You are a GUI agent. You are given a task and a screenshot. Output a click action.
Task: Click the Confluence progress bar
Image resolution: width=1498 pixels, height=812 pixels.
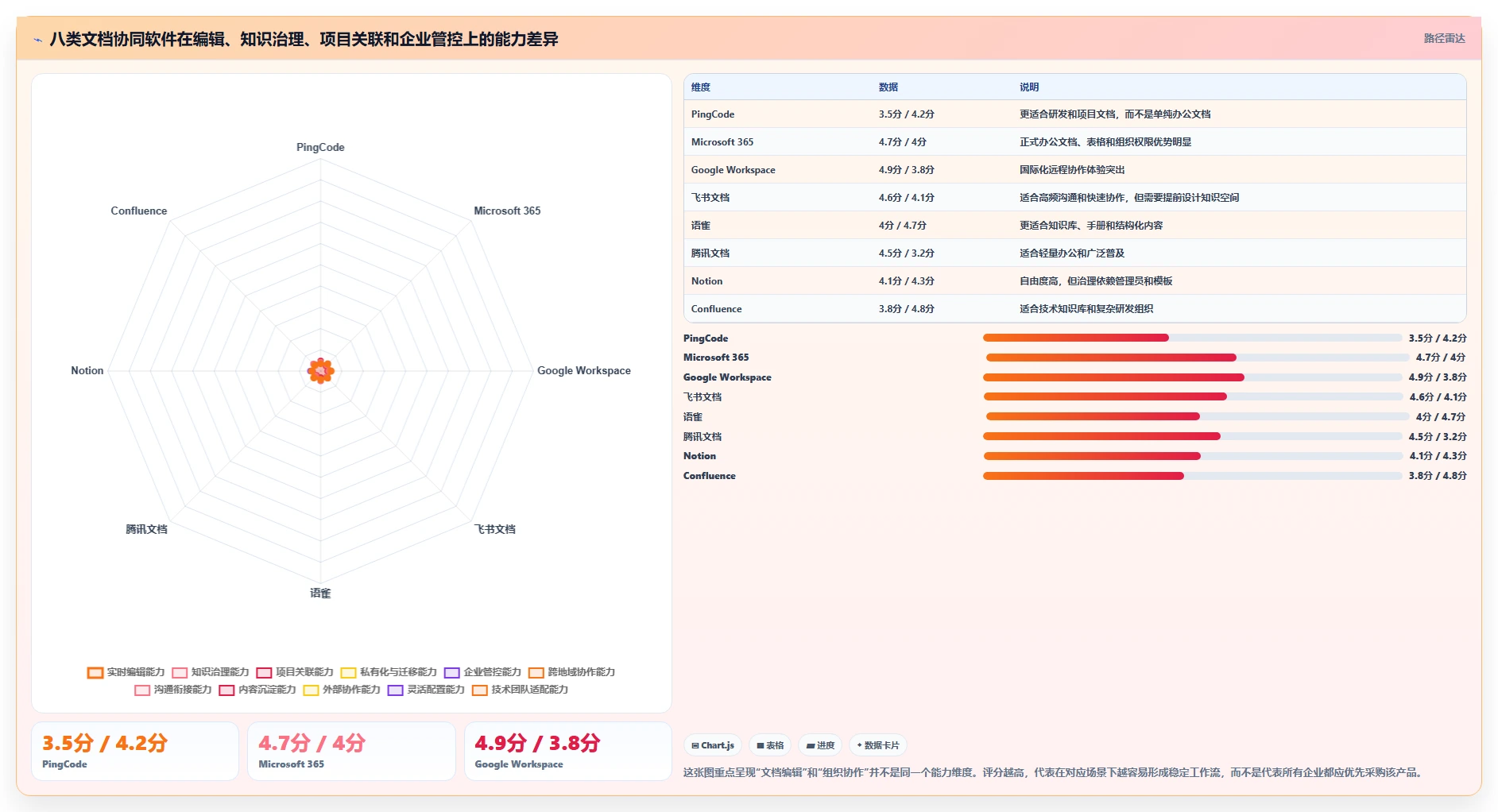point(1192,476)
